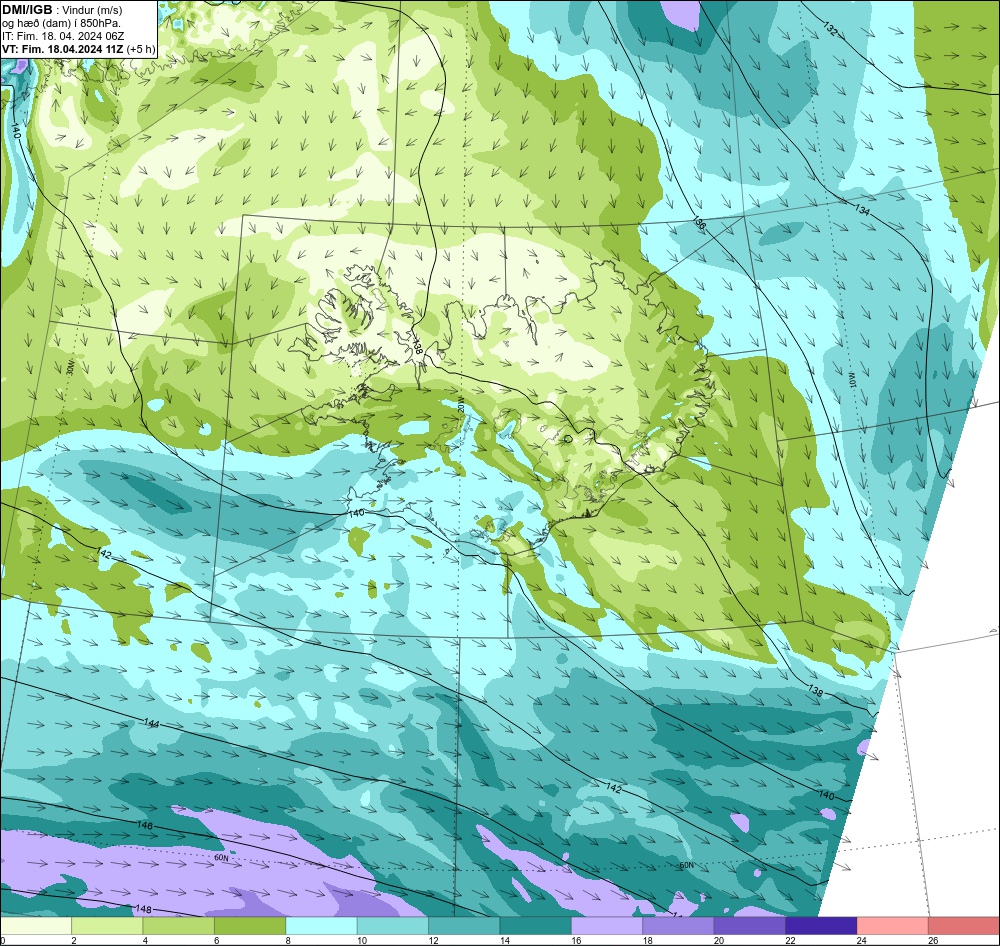This screenshot has height=946, width=1000.
Task: Click the 22–24 m/s dark indigo legend swatch
Action: [x=821, y=926]
